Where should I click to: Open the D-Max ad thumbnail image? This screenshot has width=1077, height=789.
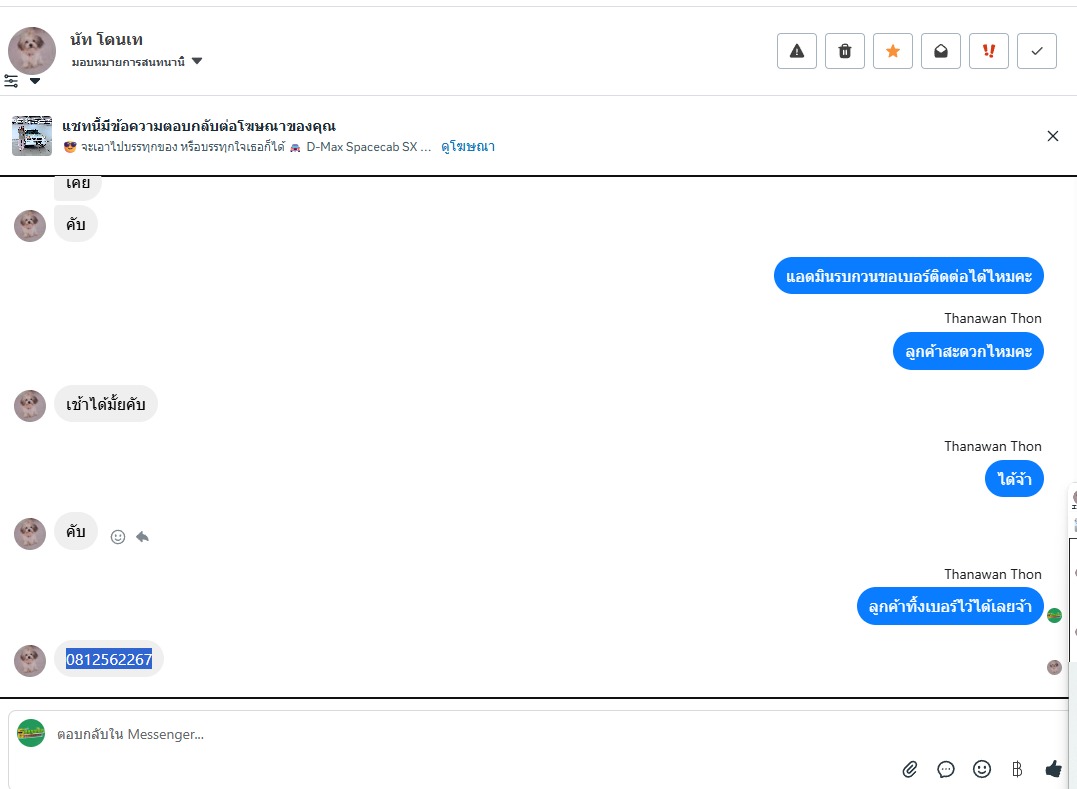(x=32, y=136)
